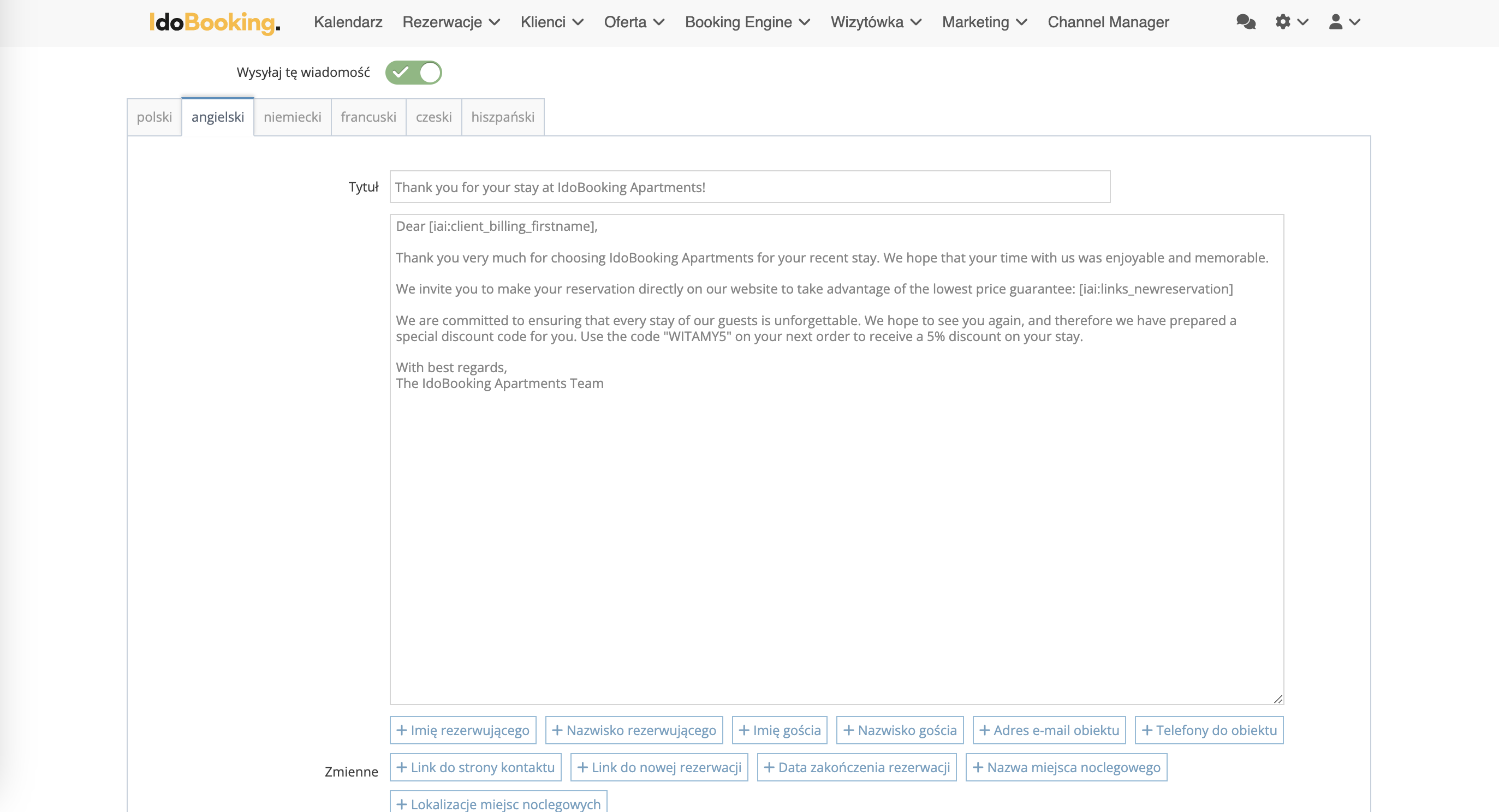Open the Kalendarz menu item
Screen dimensions: 1499x812
[348, 22]
